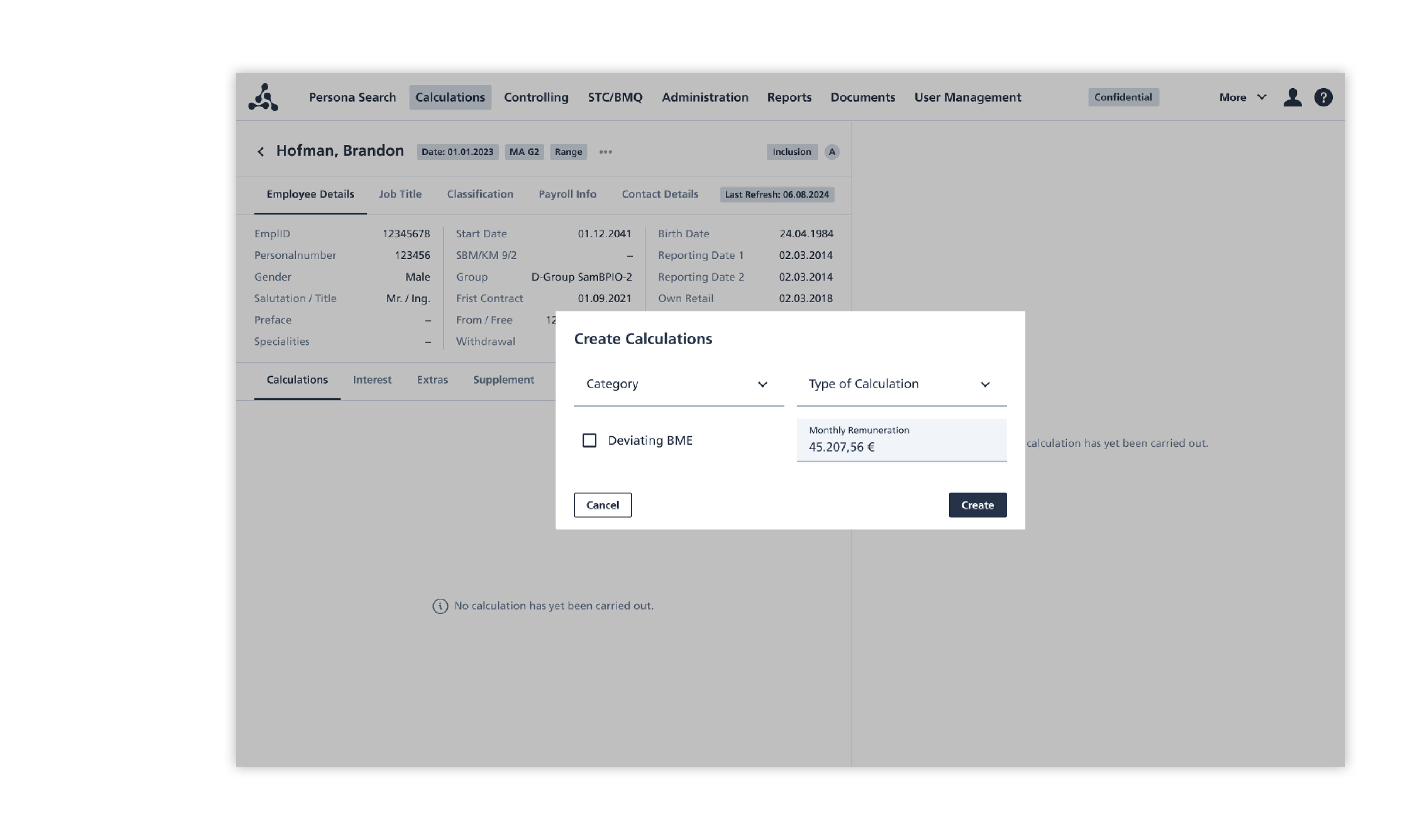Cancel the Create Calculations dialog
This screenshot has height=840, width=1418.
point(602,505)
